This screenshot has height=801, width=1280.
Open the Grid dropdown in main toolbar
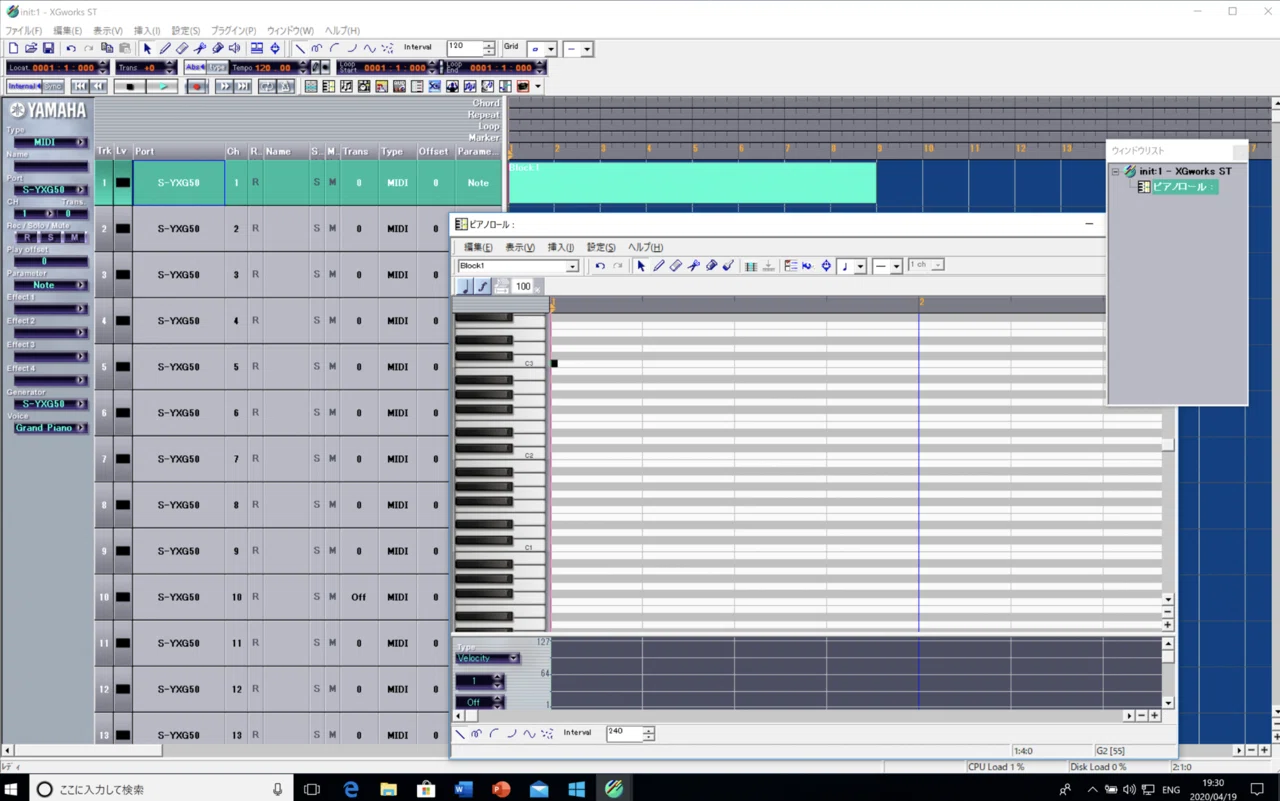(x=550, y=49)
